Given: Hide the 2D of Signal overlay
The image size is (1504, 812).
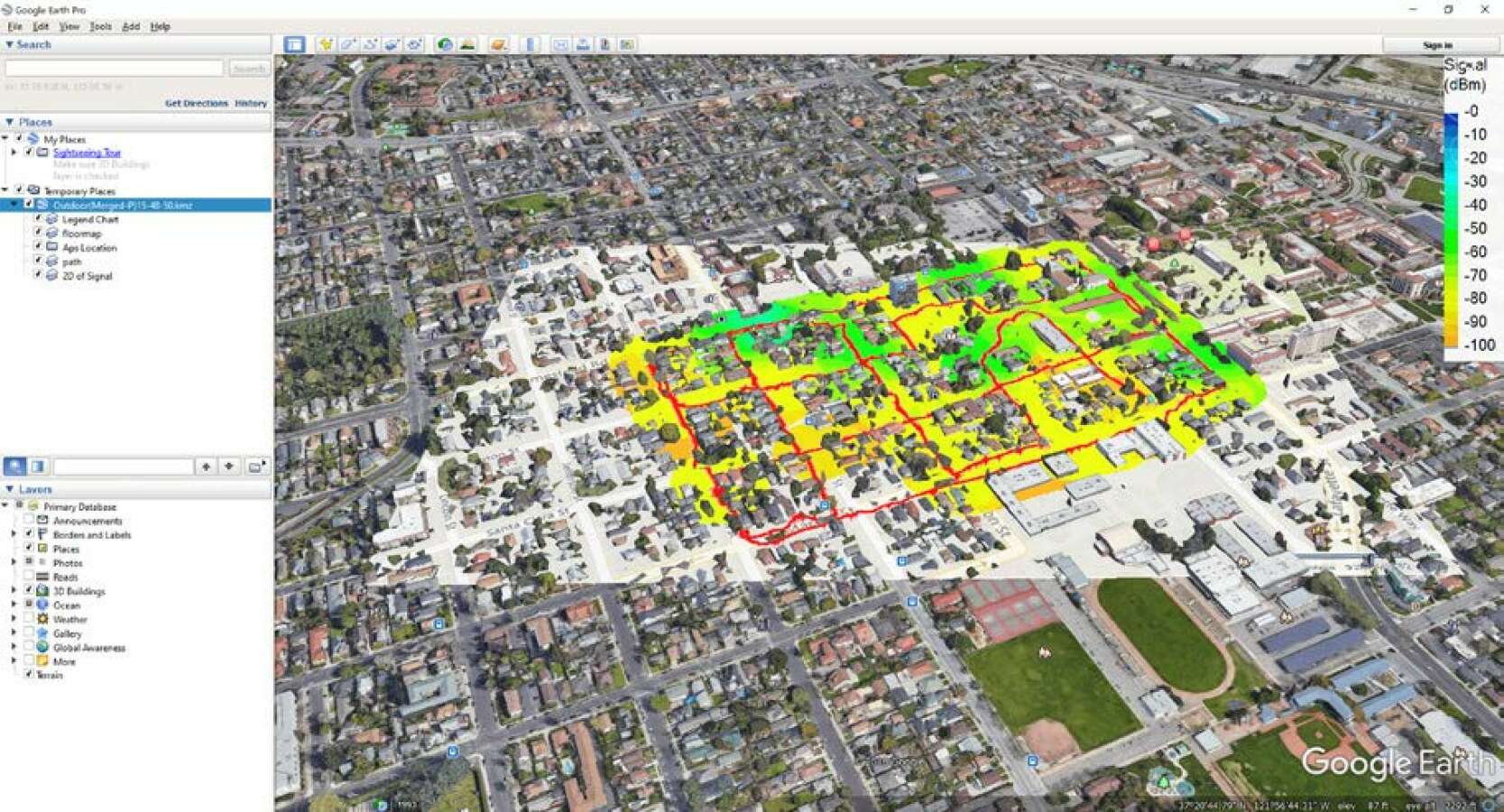Looking at the screenshot, I should point(38,275).
